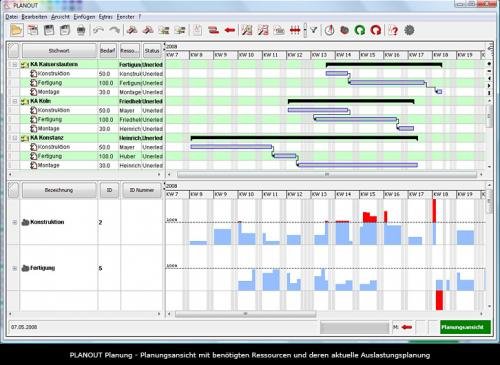
Task: Expand the Fertigung resource row
Action: click(15, 268)
